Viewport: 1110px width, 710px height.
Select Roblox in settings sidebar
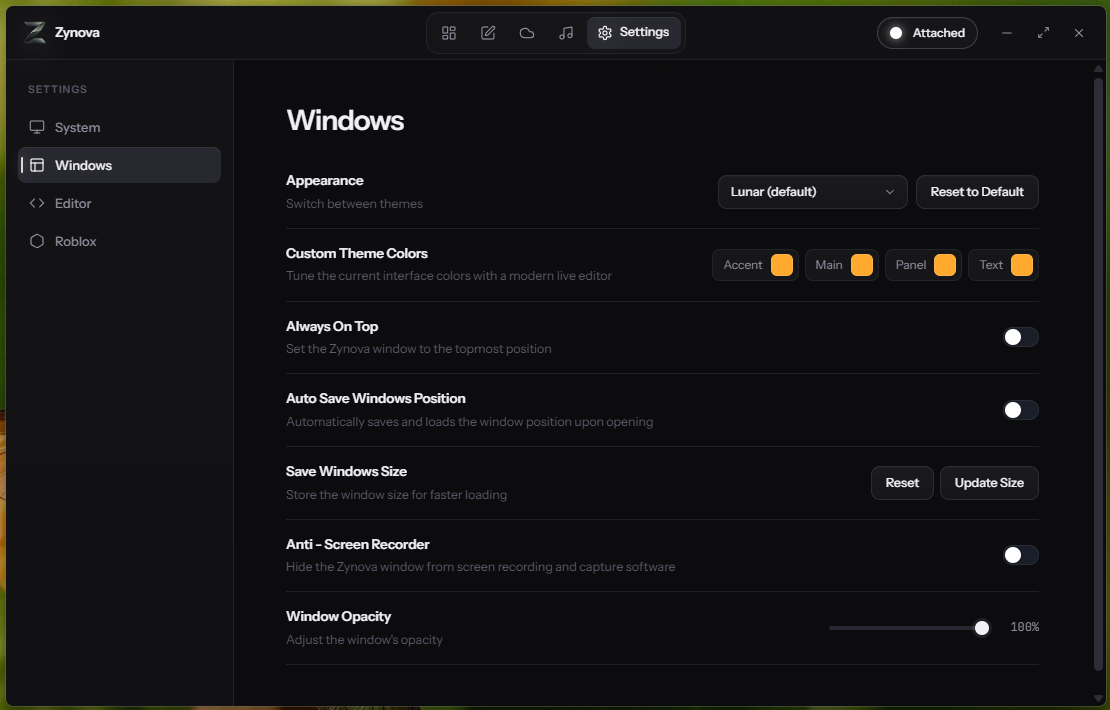(x=119, y=241)
